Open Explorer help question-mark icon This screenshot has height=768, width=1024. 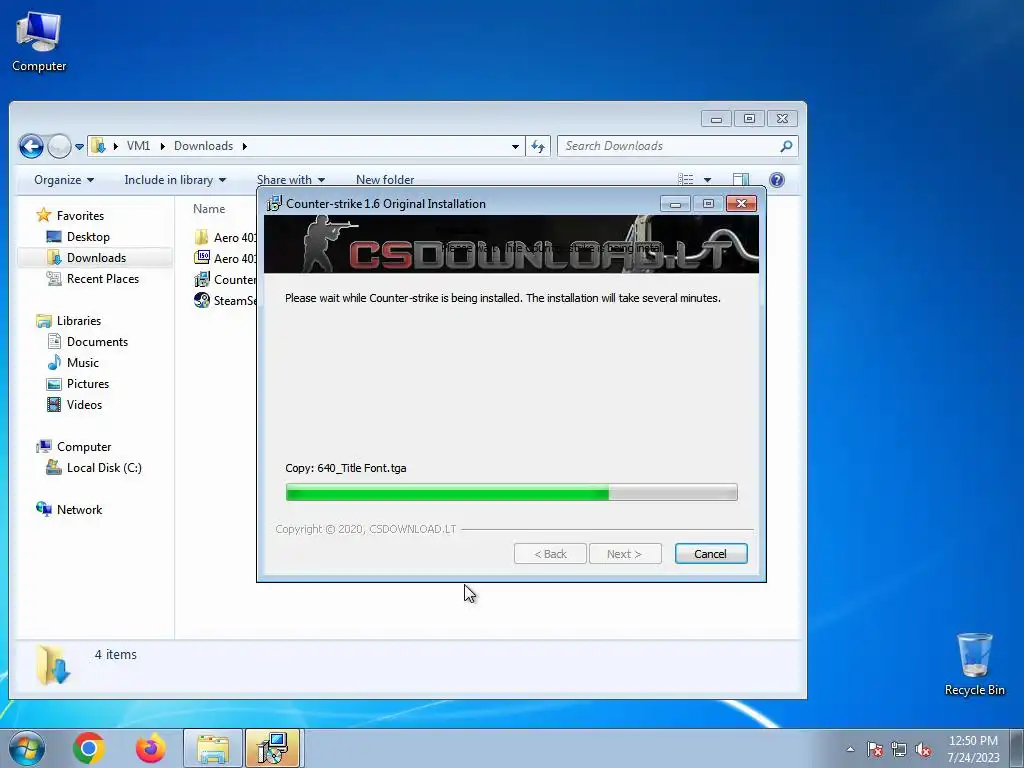tap(776, 180)
